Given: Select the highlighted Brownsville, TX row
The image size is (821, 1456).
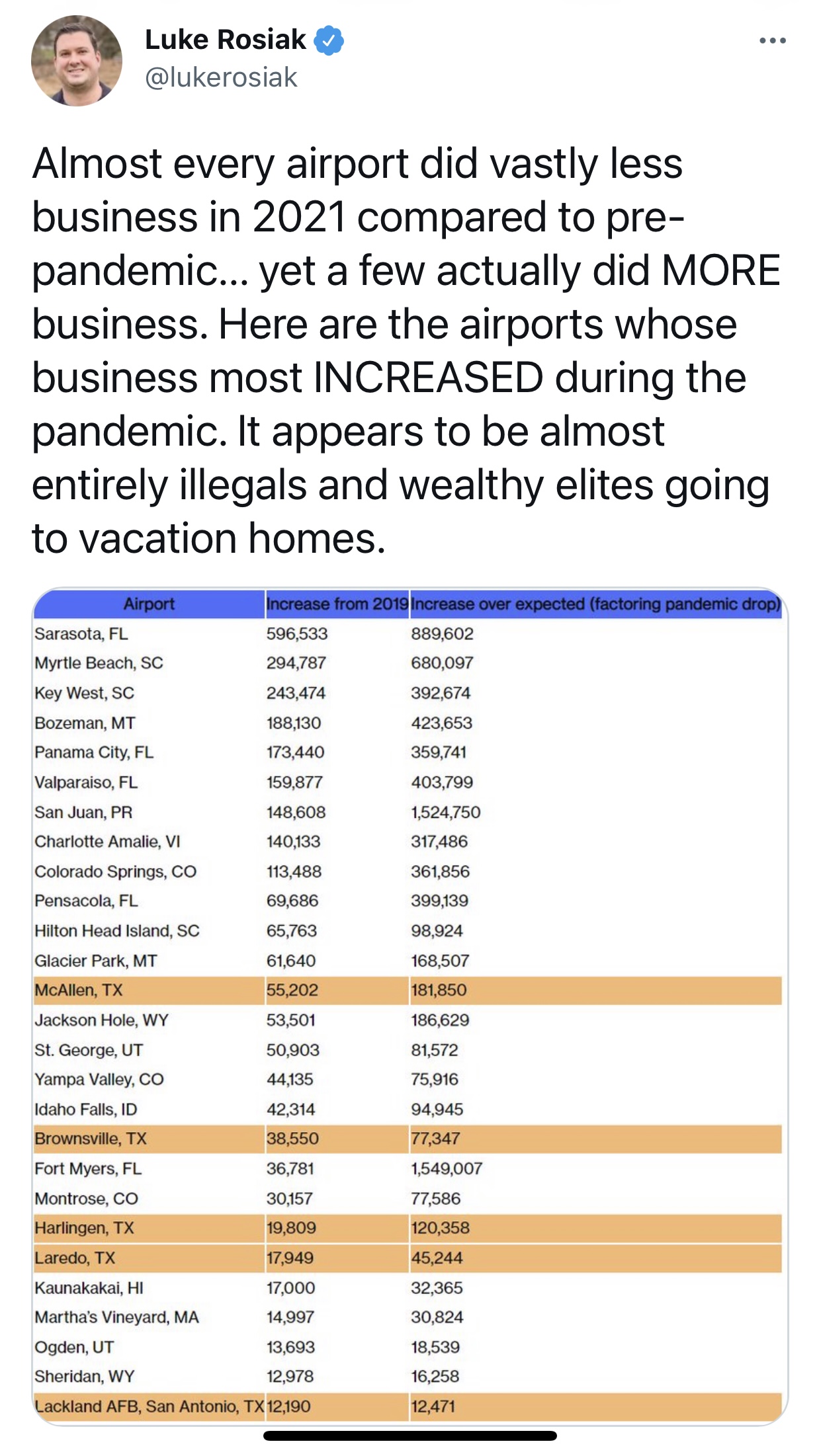Looking at the screenshot, I should click(408, 1139).
